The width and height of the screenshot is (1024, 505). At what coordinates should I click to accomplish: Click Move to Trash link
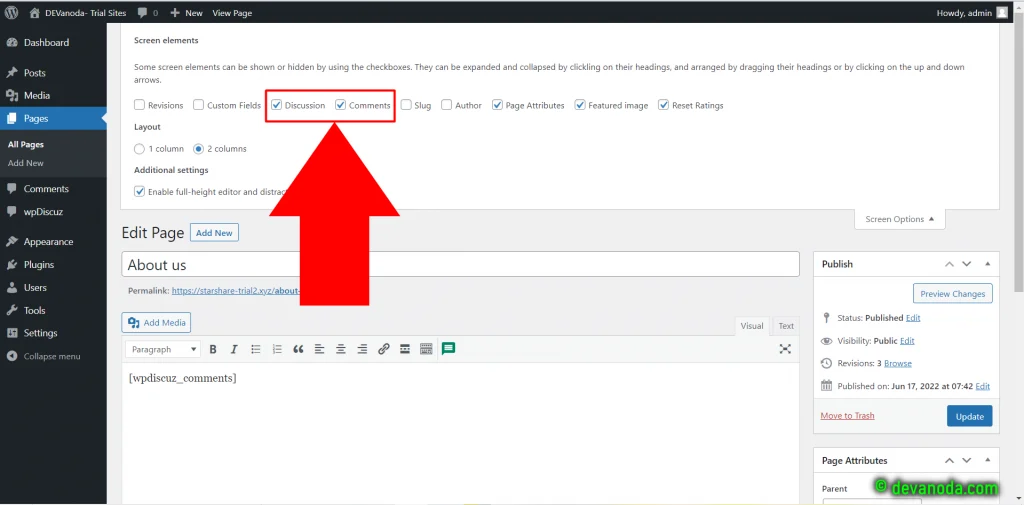point(848,415)
